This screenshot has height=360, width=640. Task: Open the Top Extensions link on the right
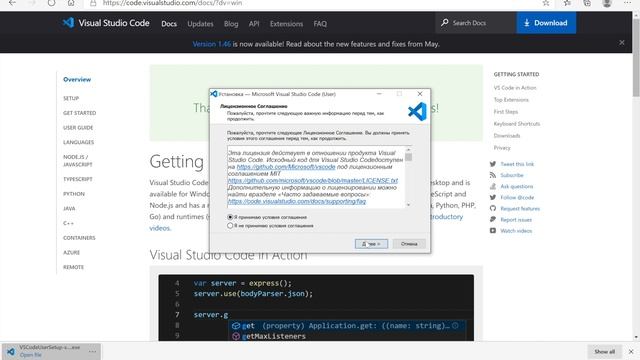pyautogui.click(x=511, y=100)
